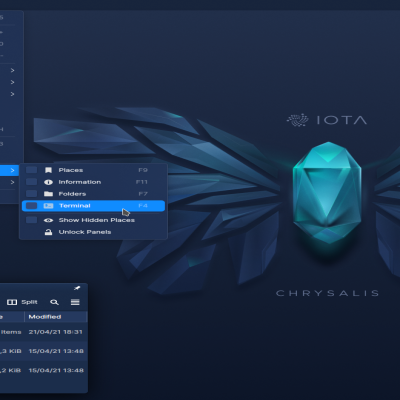The height and width of the screenshot is (400, 400).
Task: Click the F9 shortcut text
Action: [143, 170]
